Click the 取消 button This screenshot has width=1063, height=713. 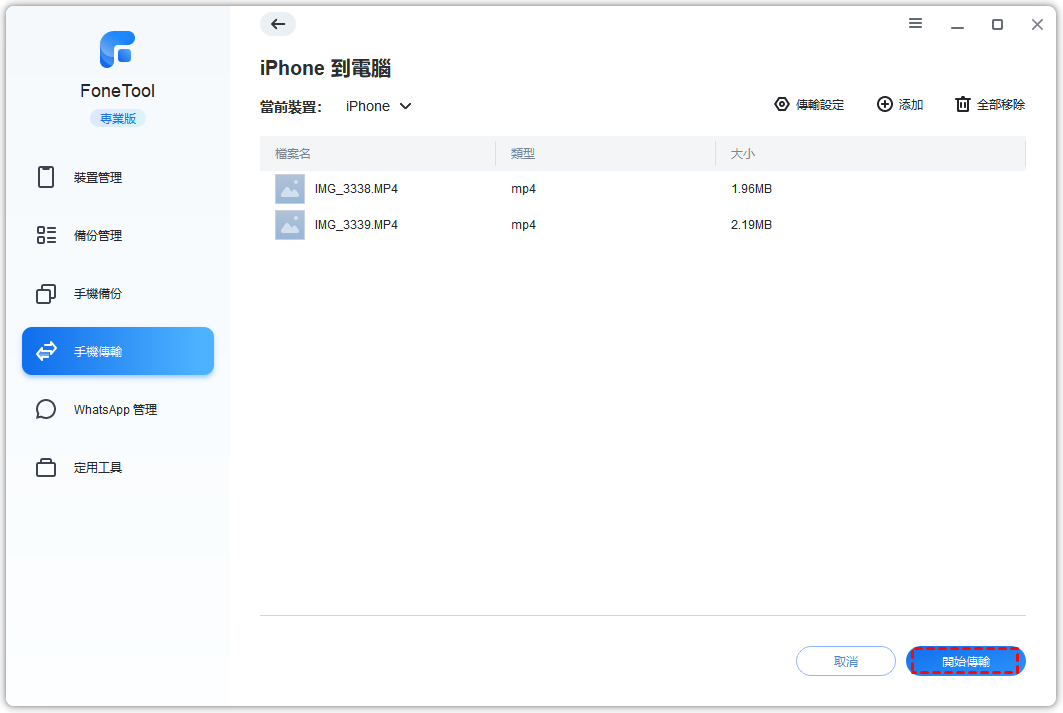(845, 662)
